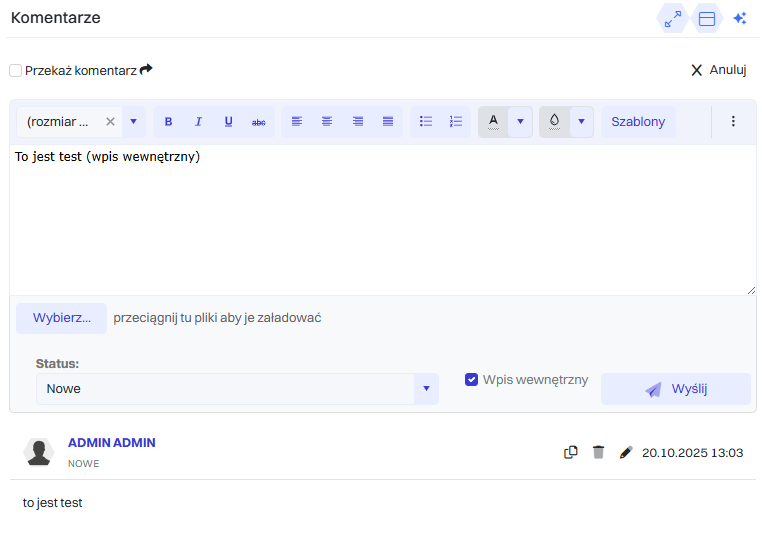Open the font size dropdown

pyautogui.click(x=133, y=122)
